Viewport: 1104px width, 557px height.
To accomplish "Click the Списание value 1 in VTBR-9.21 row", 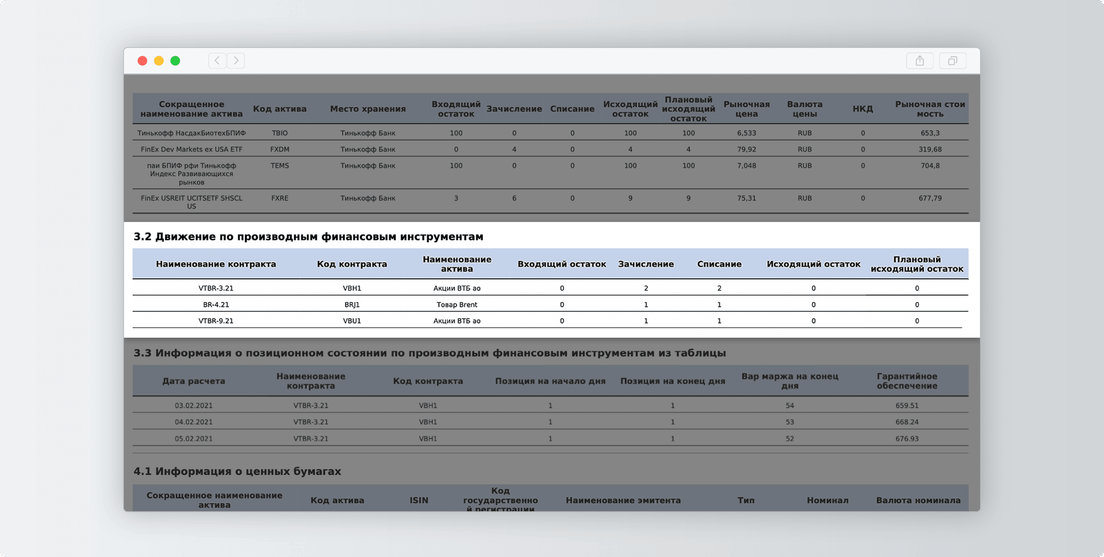I will 719,321.
